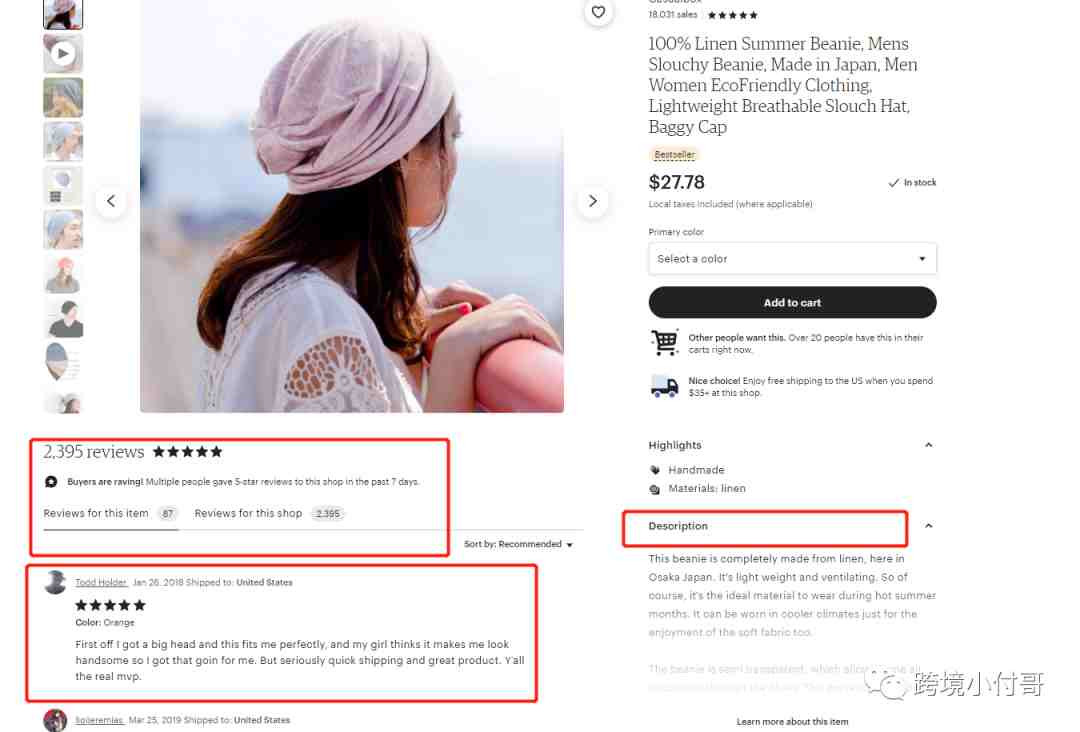Click Todd Holder's reviewer avatar
1080x732 pixels.
55,582
